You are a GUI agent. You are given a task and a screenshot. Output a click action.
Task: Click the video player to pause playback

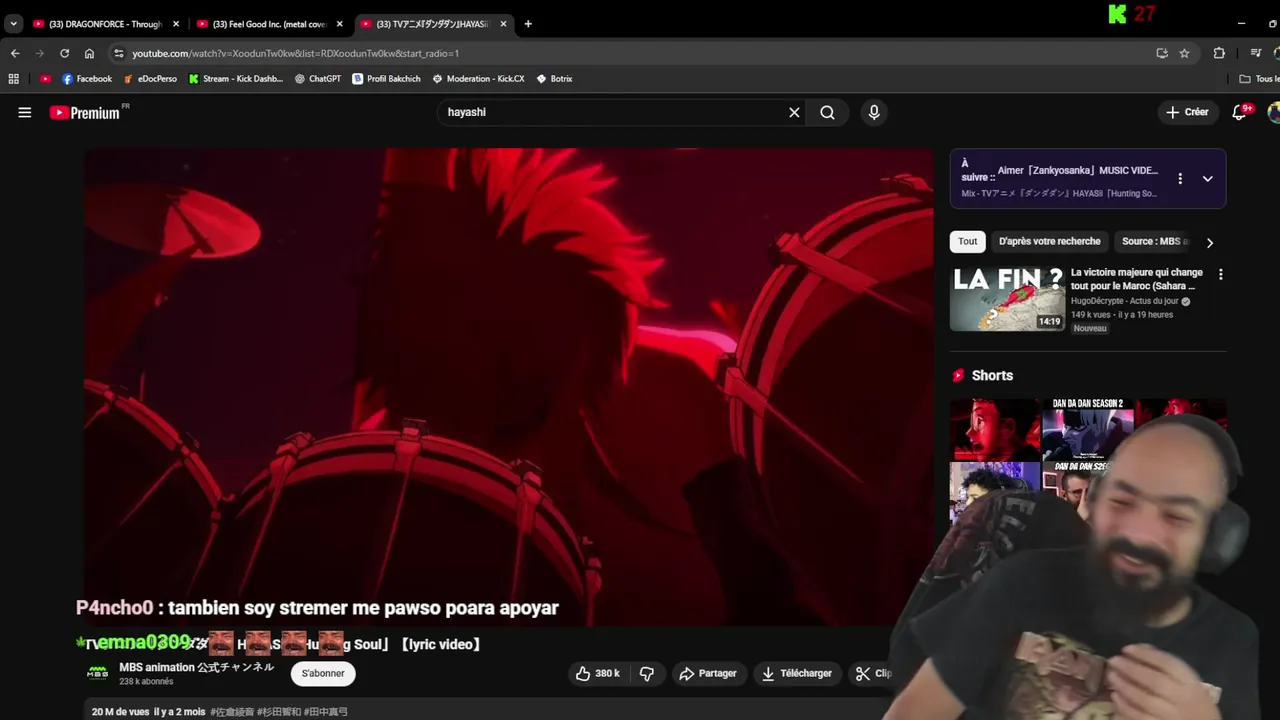coord(508,387)
